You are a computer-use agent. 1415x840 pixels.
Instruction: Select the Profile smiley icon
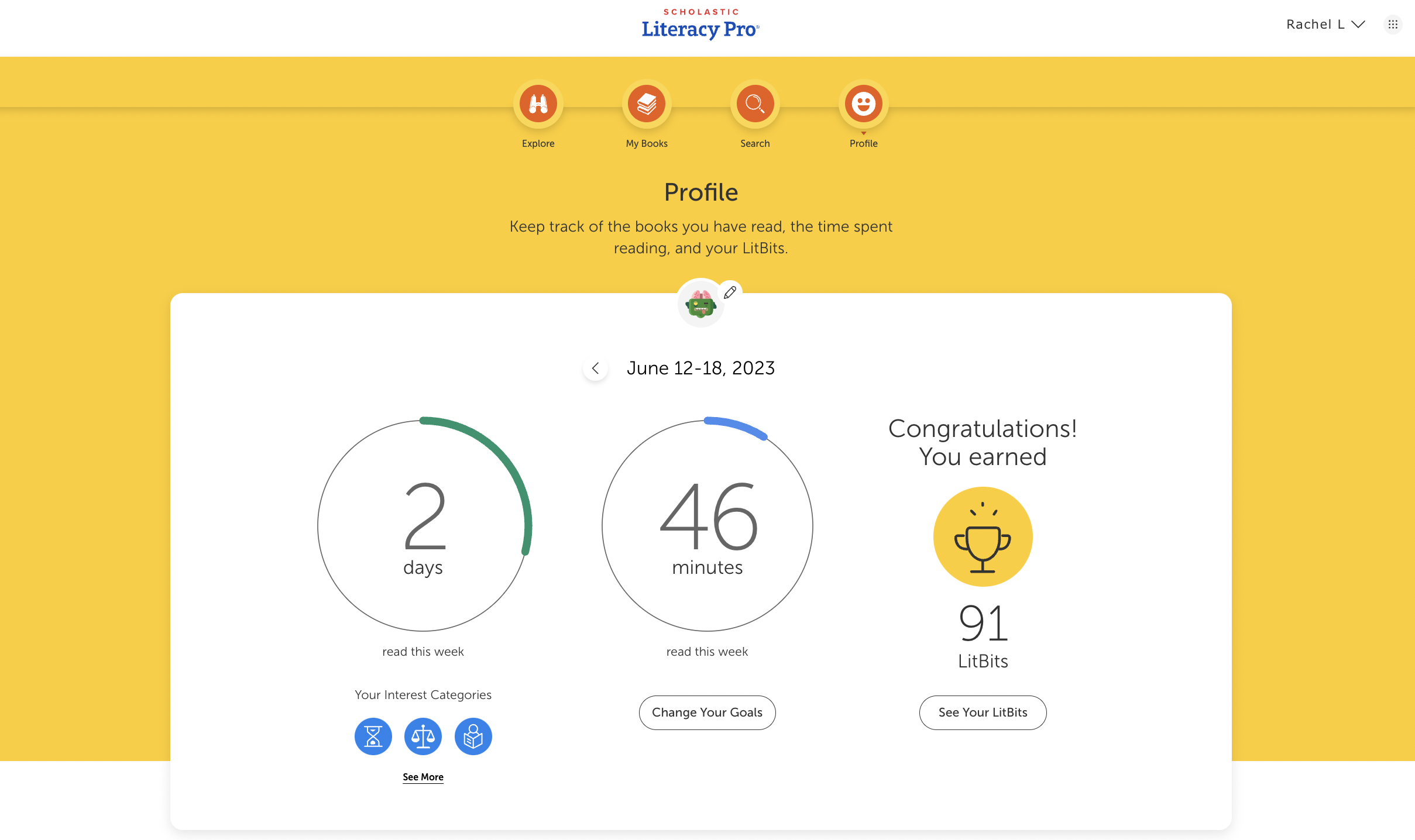tap(863, 104)
